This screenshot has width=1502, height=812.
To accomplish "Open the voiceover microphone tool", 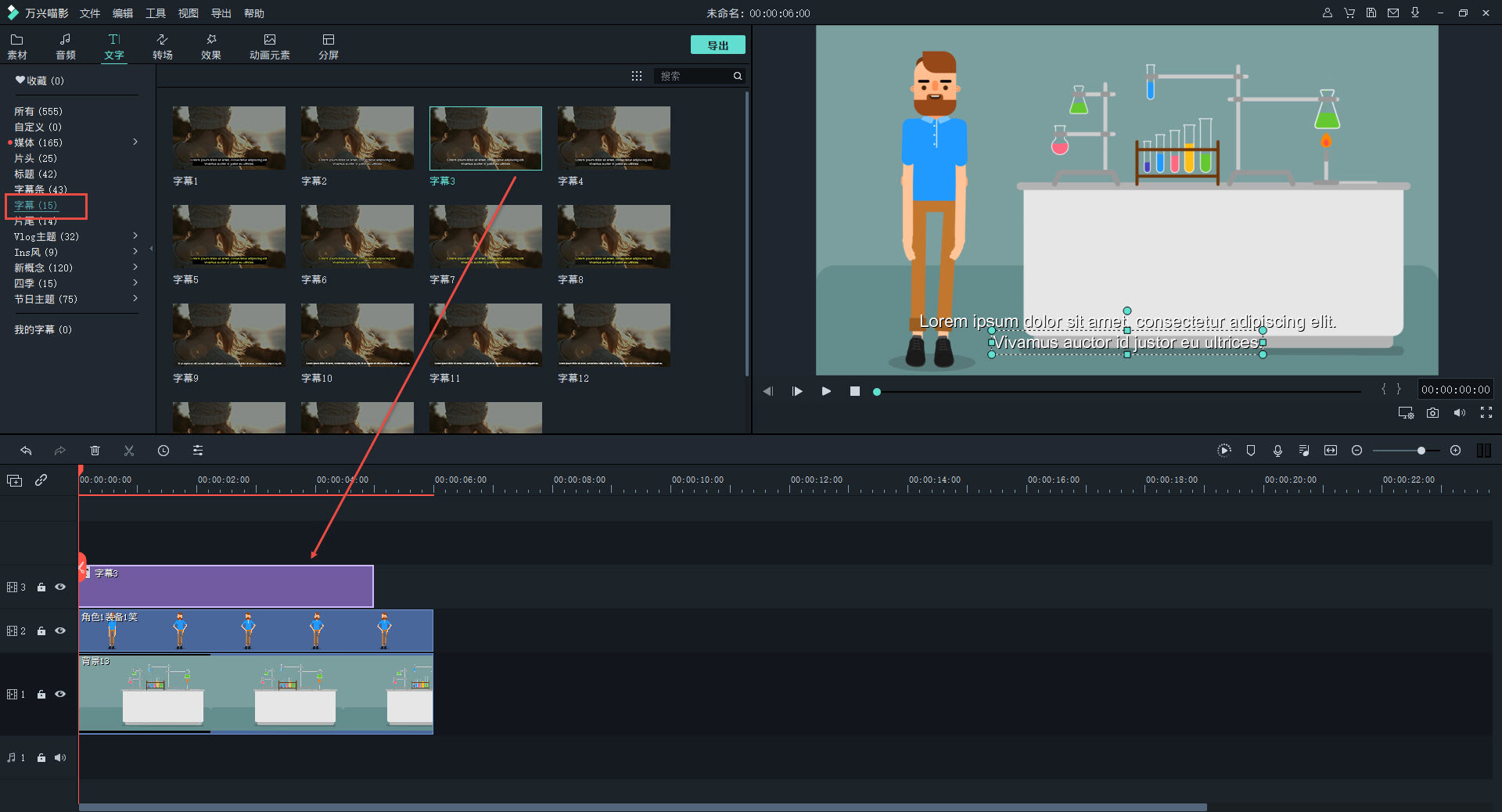I will coord(1277,451).
